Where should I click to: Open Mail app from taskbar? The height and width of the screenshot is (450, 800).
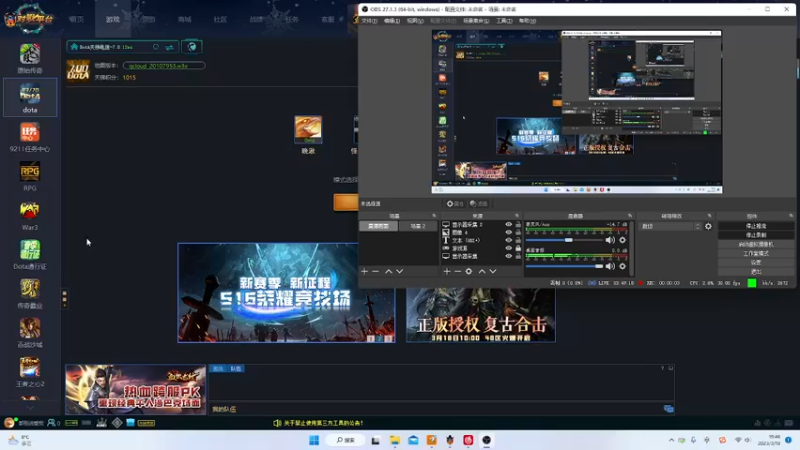click(x=413, y=440)
